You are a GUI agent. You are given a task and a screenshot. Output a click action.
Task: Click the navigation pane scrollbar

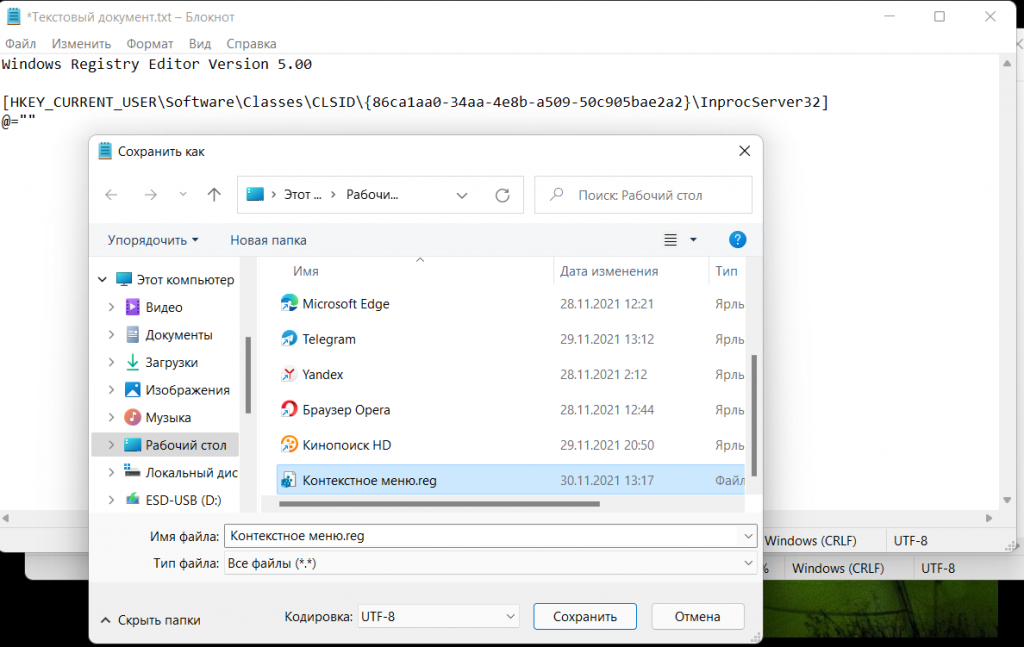click(248, 375)
